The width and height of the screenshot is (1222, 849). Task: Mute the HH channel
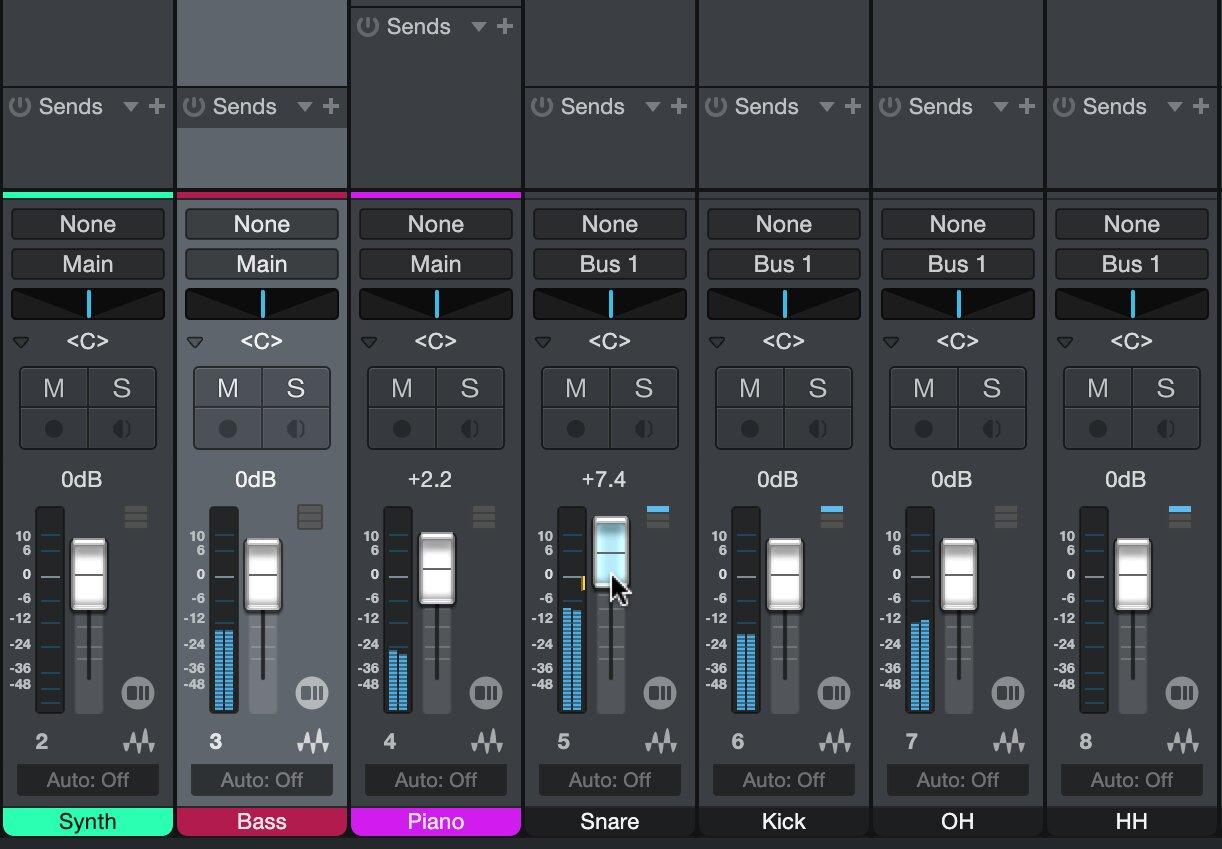pyautogui.click(x=1098, y=388)
